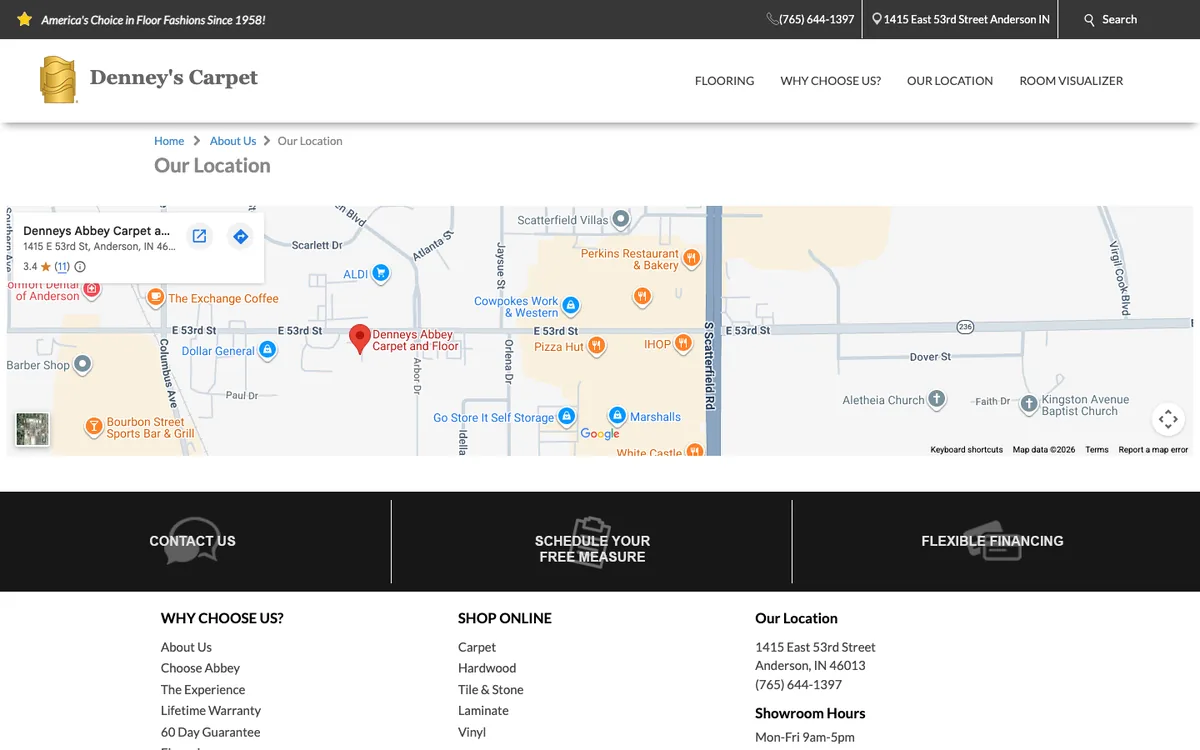Click the Comfort Dental marker icon
Image resolution: width=1200 pixels, height=750 pixels.
click(x=91, y=289)
